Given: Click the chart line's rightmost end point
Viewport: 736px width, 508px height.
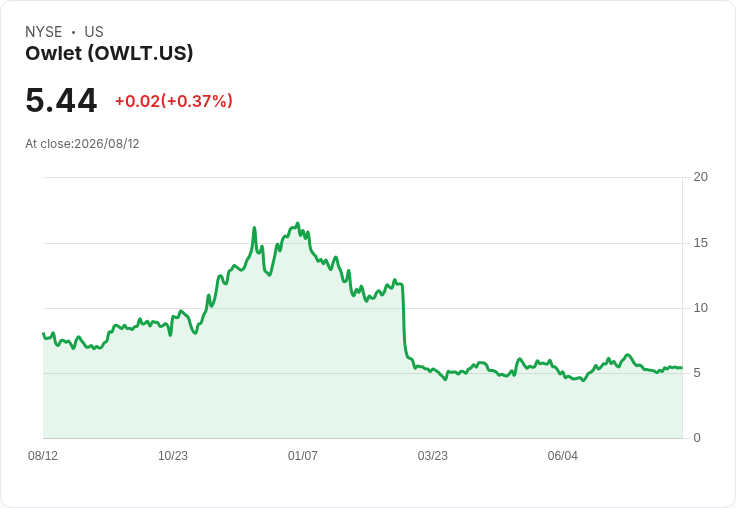Looking at the screenshot, I should (682, 368).
